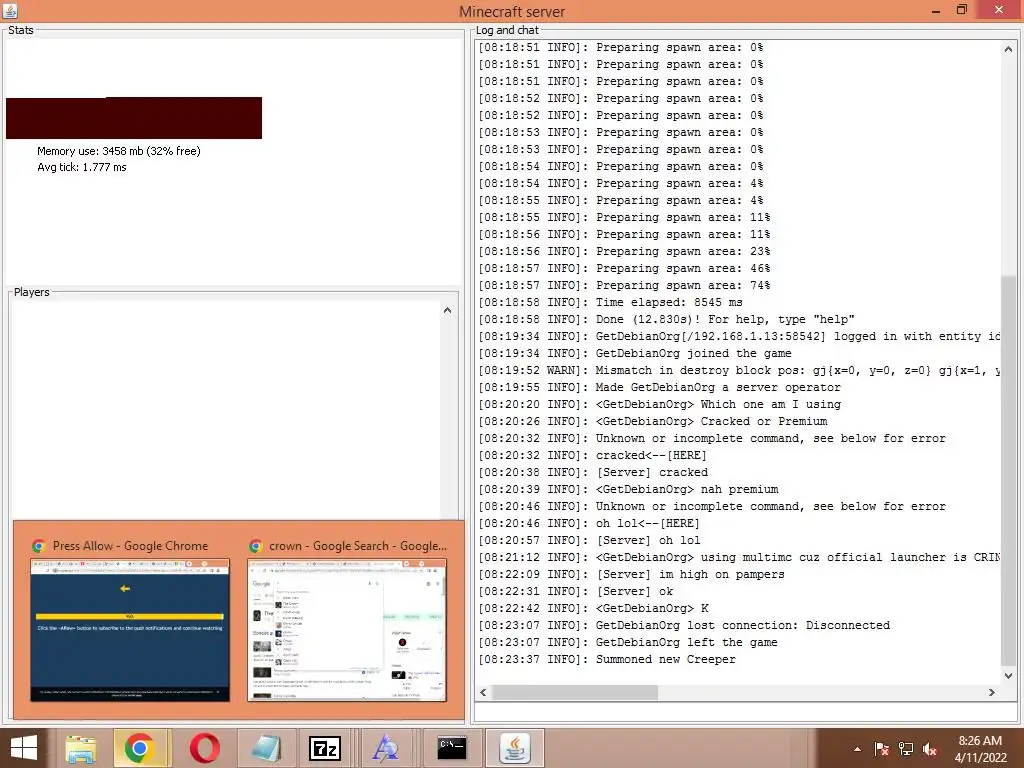This screenshot has height=768, width=1024.
Task: Click the Preparing spawn area 74% line
Action: 624,285
